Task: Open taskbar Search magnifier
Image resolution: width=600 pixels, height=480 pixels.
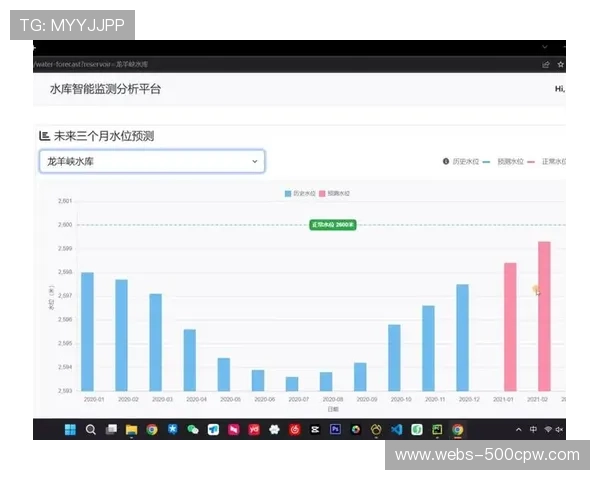Action: point(91,429)
